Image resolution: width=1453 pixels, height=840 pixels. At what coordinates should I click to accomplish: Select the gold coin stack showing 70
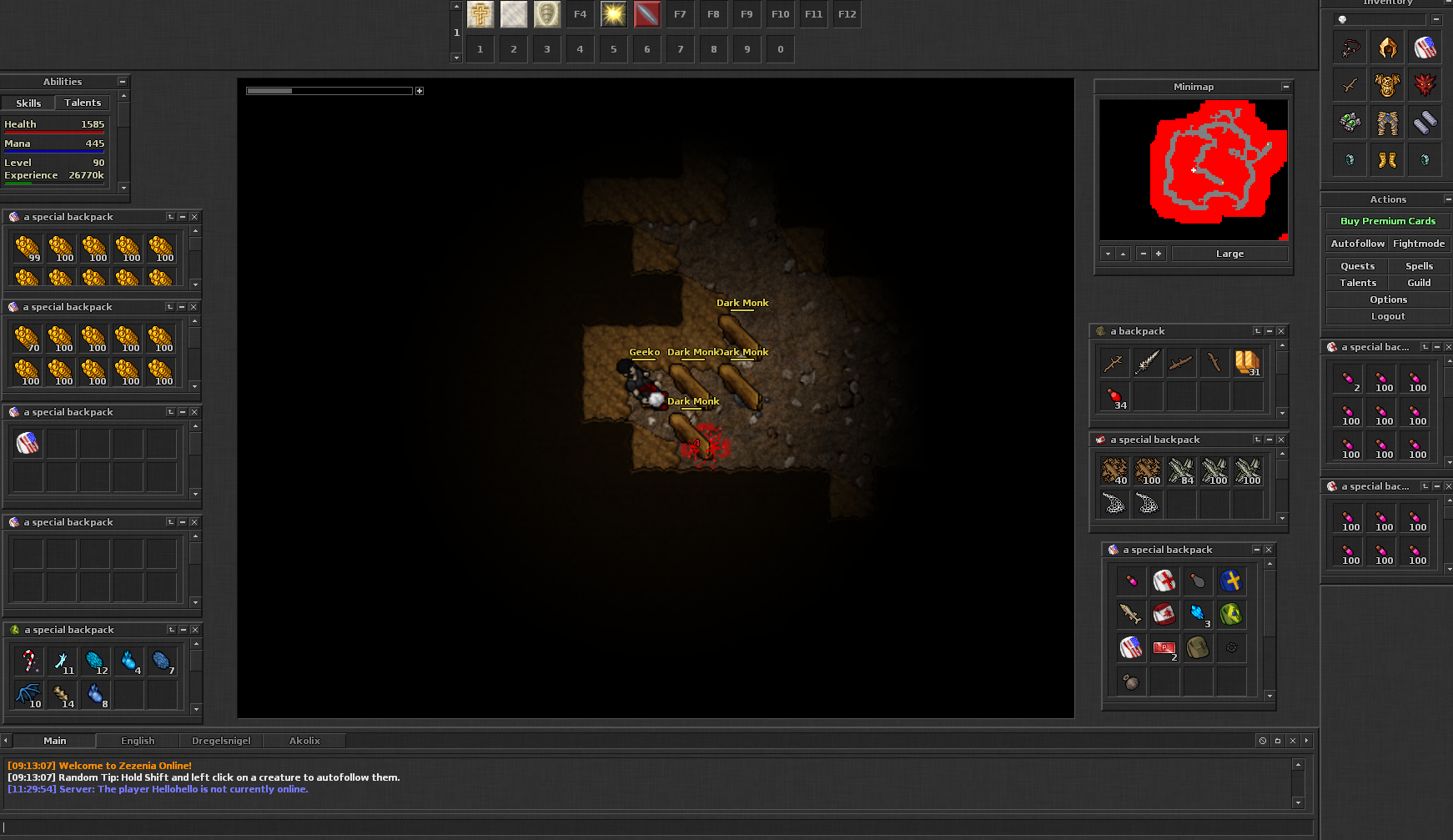click(28, 339)
